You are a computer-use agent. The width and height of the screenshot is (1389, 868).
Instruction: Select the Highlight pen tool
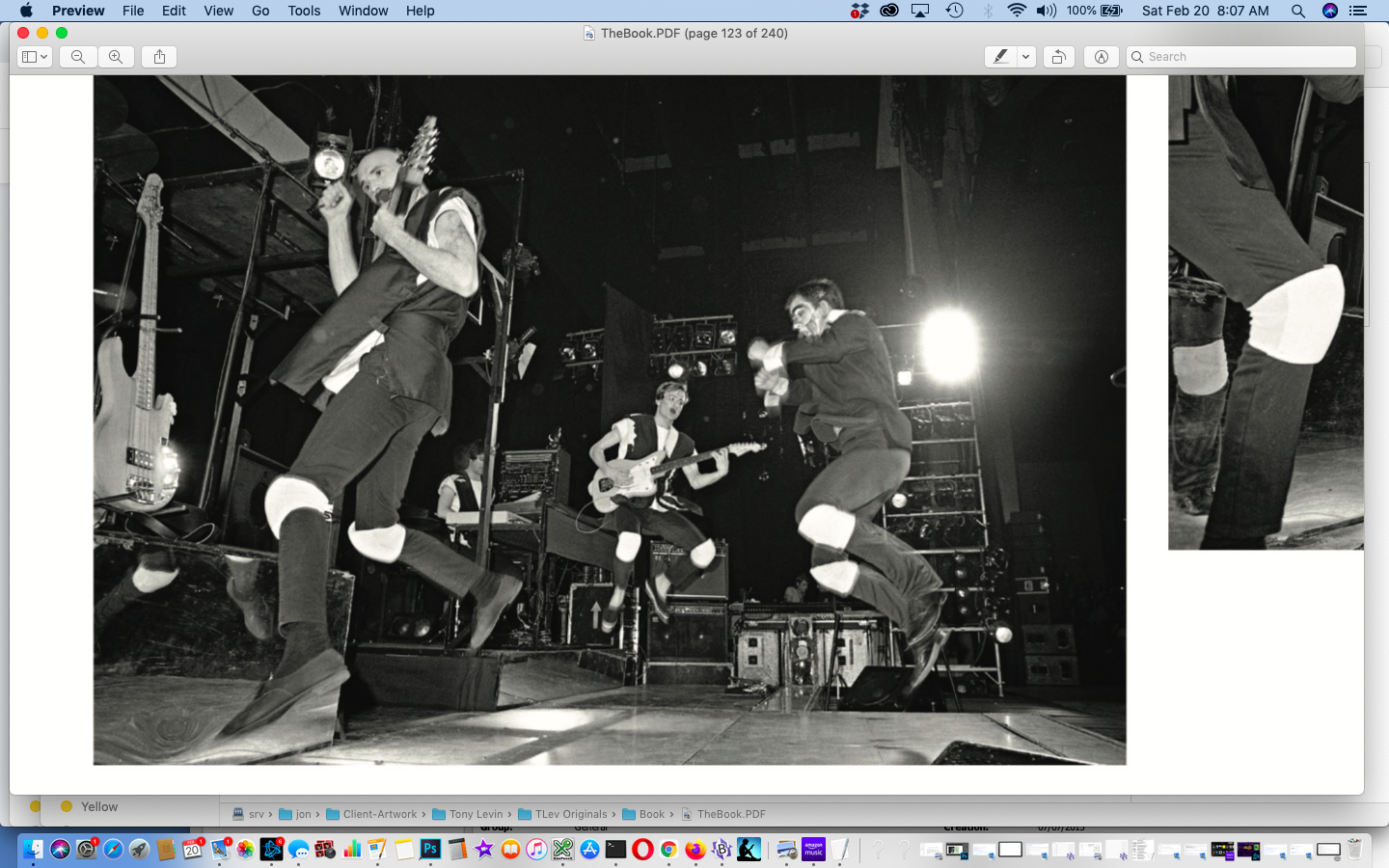[1000, 57]
